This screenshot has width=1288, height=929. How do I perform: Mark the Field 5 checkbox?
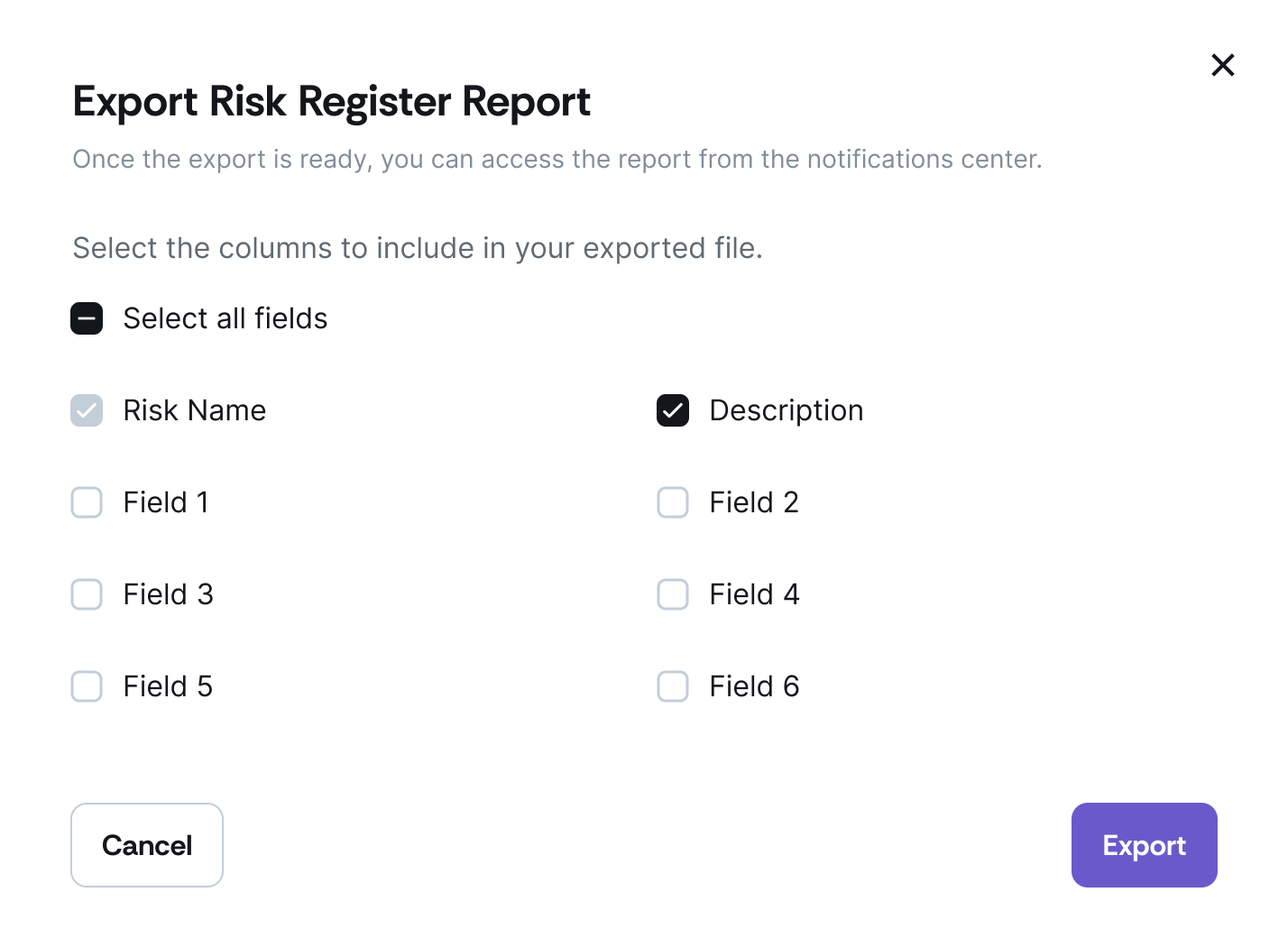point(87,686)
